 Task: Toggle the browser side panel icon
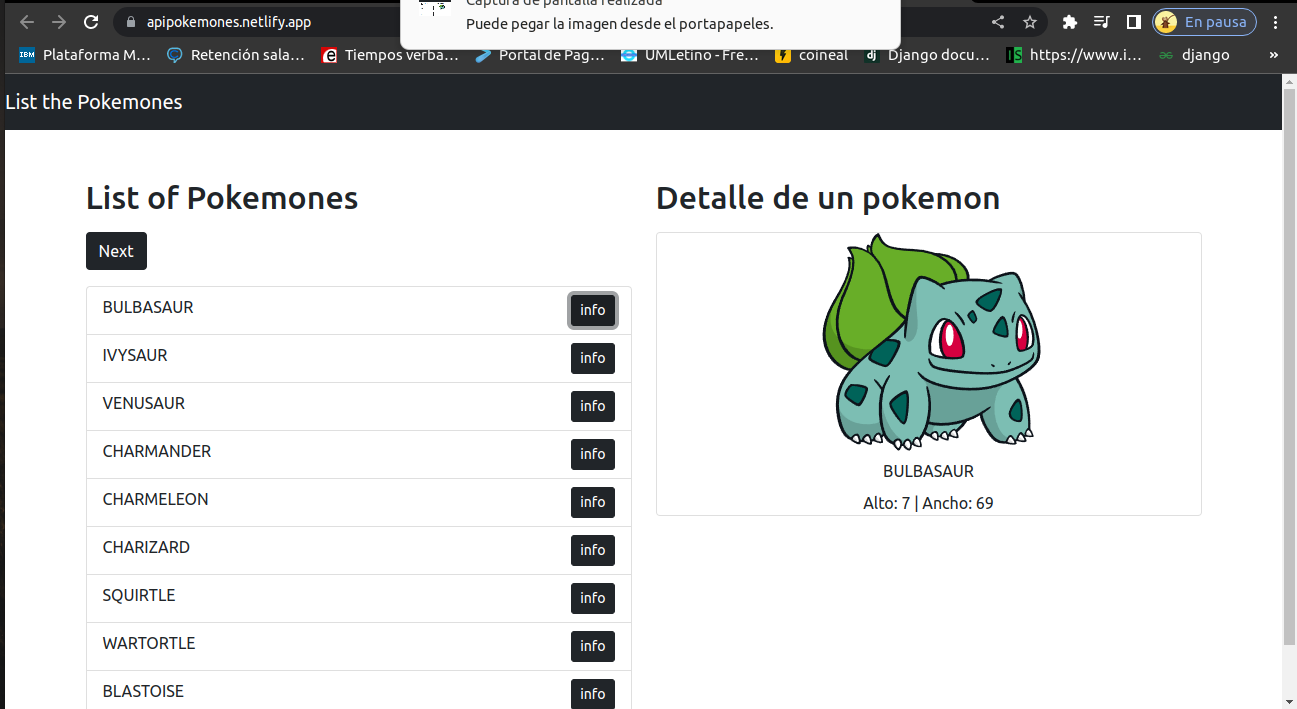(x=1134, y=22)
